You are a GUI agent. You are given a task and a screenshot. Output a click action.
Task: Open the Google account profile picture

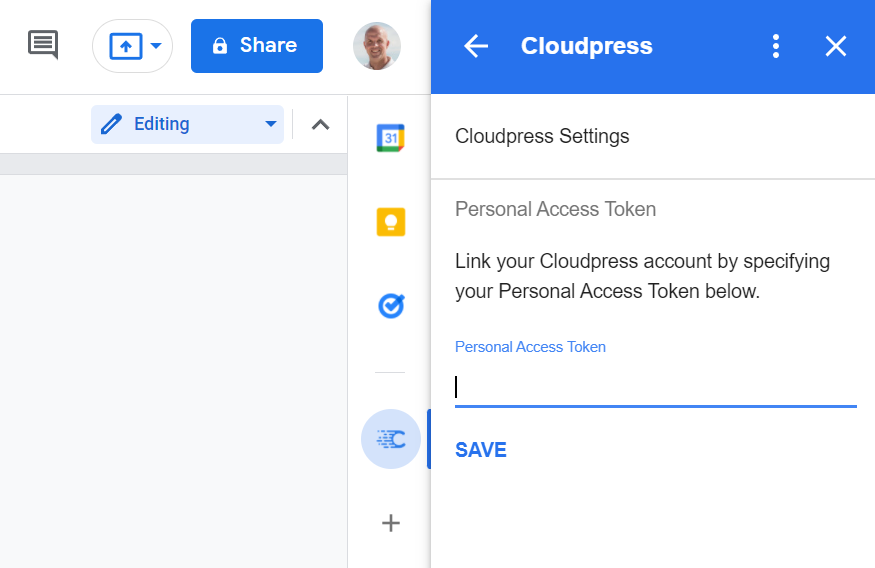[377, 46]
